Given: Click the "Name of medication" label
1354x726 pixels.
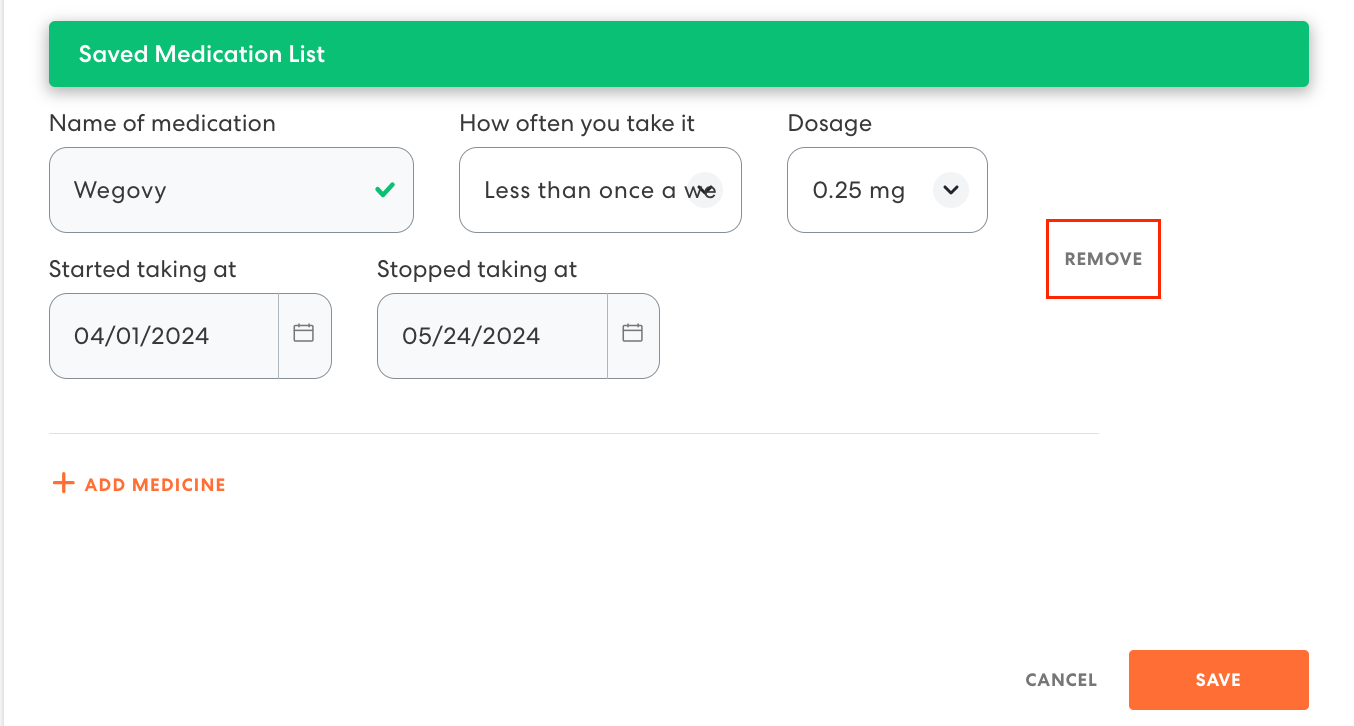Looking at the screenshot, I should (162, 123).
